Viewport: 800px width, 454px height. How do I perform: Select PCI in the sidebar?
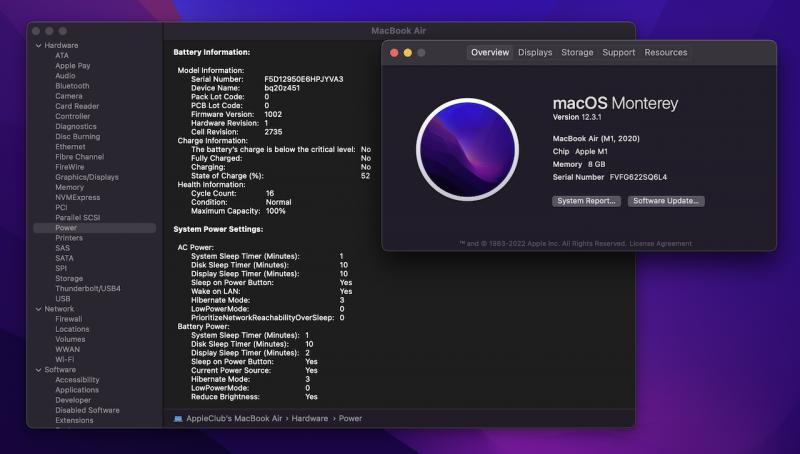coord(61,208)
